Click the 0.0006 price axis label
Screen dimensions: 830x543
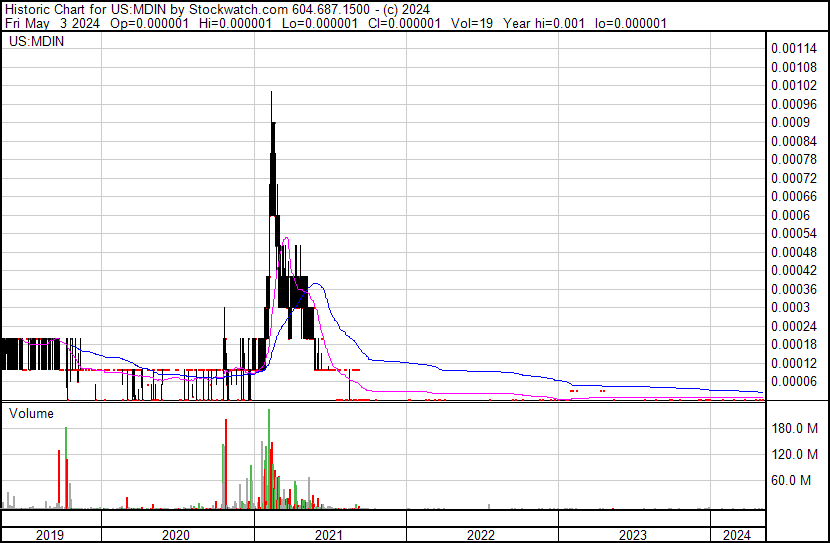(790, 215)
